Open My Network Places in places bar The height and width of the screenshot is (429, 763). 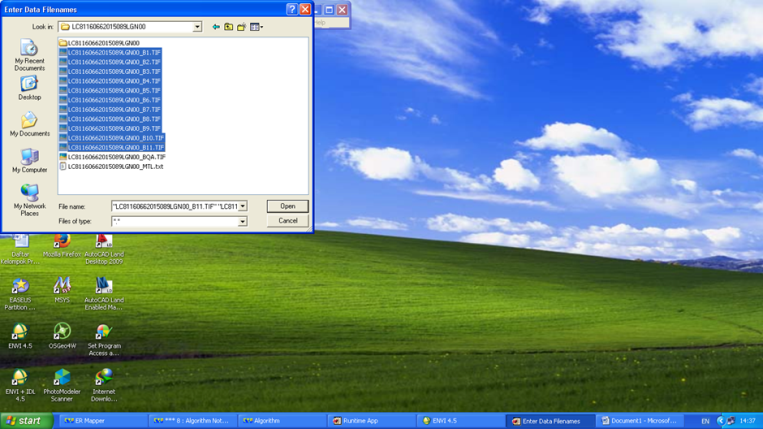coord(29,200)
